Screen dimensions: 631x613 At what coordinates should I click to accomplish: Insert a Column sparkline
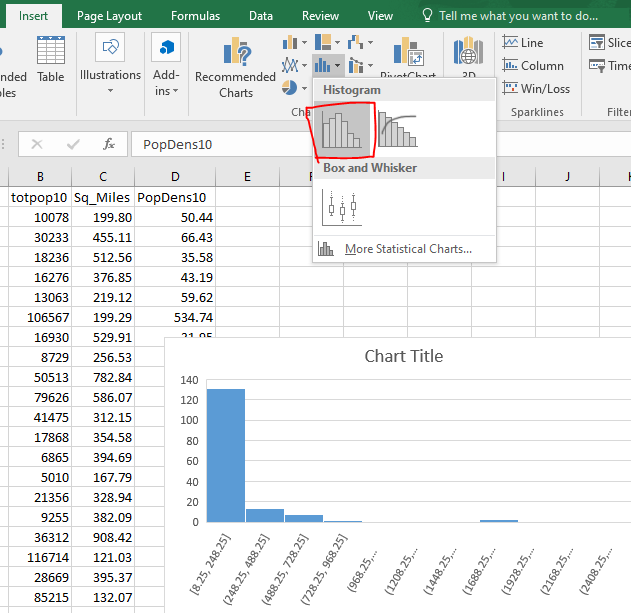point(532,65)
